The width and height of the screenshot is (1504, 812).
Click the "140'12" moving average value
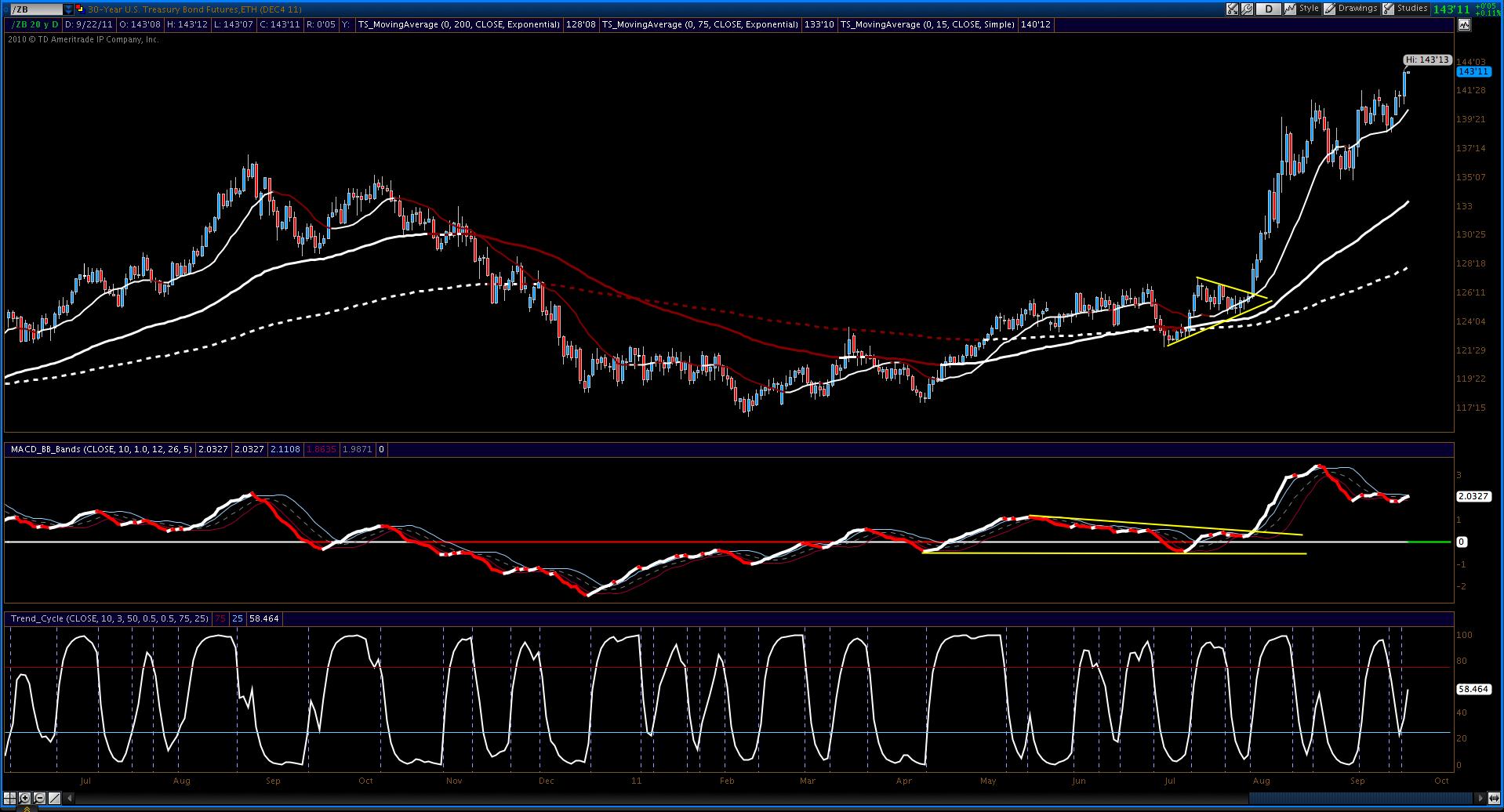pos(1036,25)
